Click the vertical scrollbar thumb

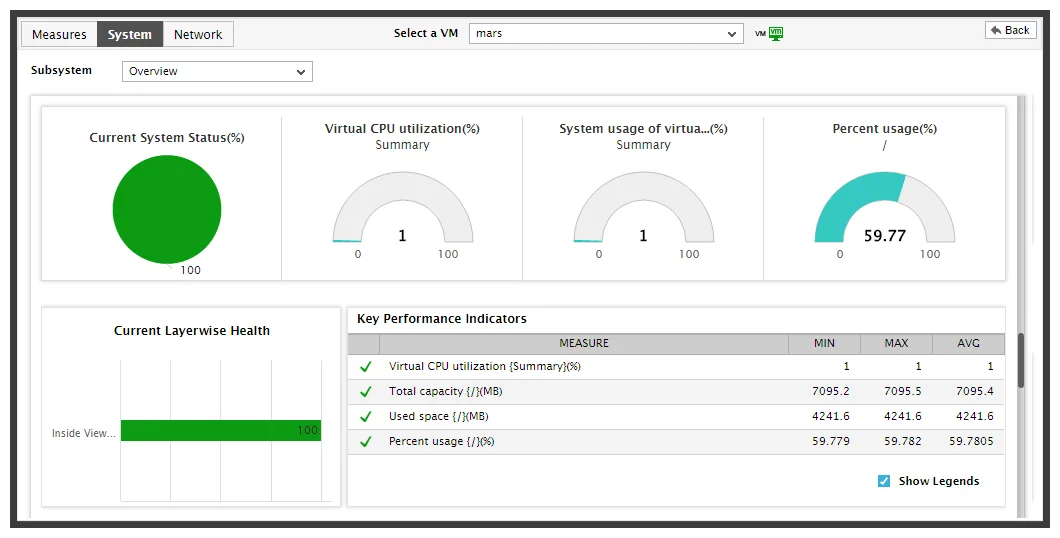click(1020, 360)
